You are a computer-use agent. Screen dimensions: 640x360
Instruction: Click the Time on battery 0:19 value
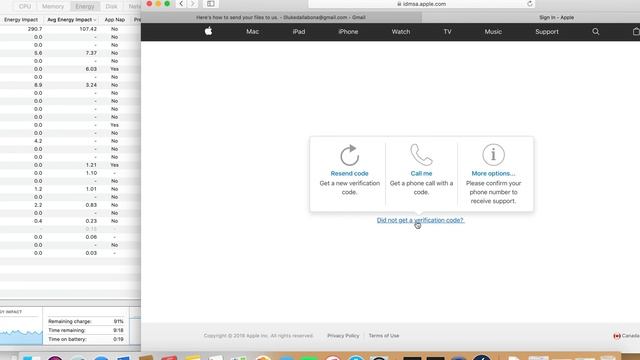pos(118,339)
